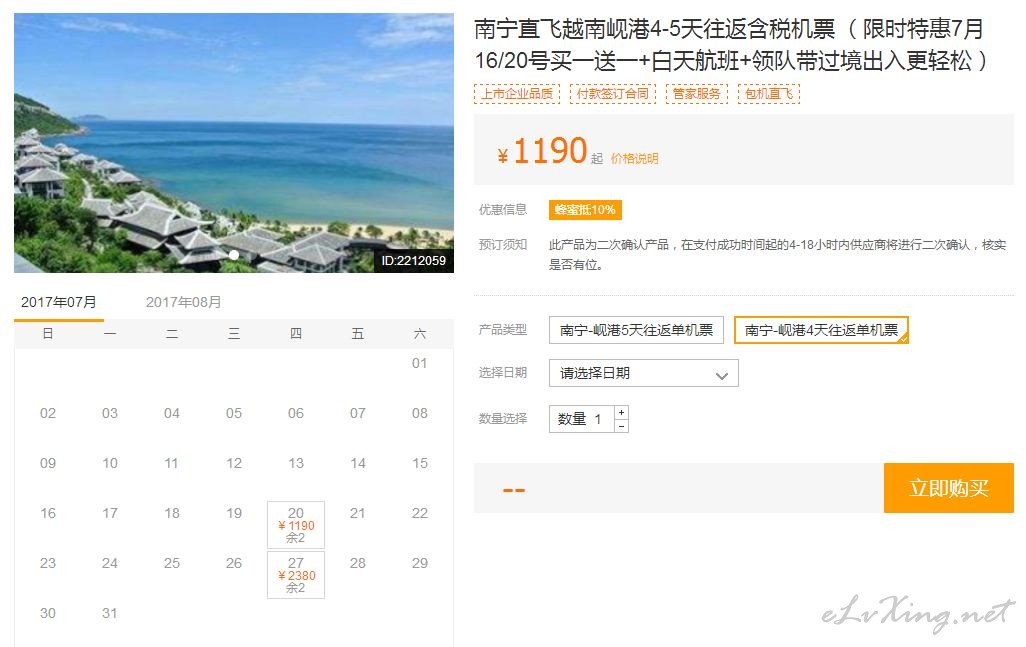Click the seaside resort product photo
Screen dimensions: 1026x647
(234, 143)
